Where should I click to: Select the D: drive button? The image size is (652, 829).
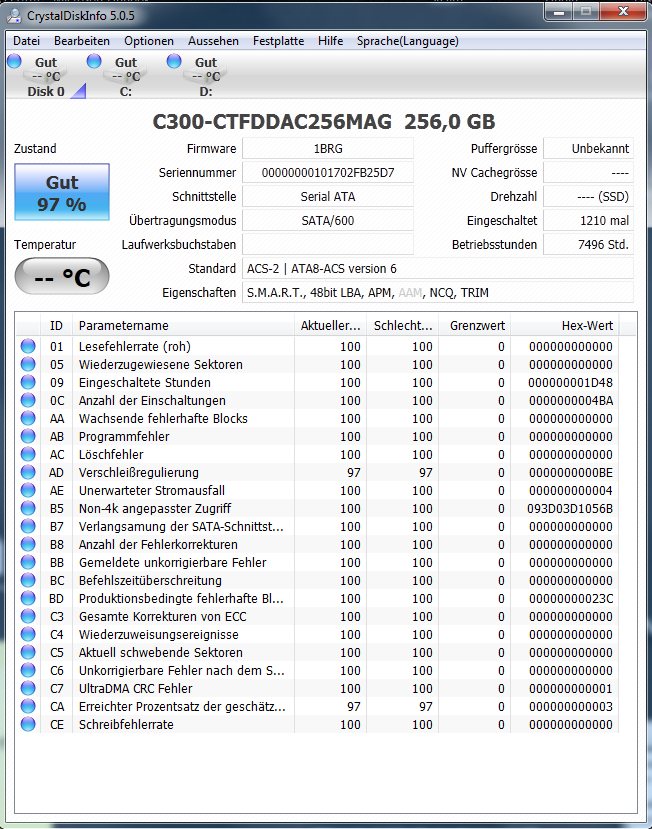(x=206, y=77)
